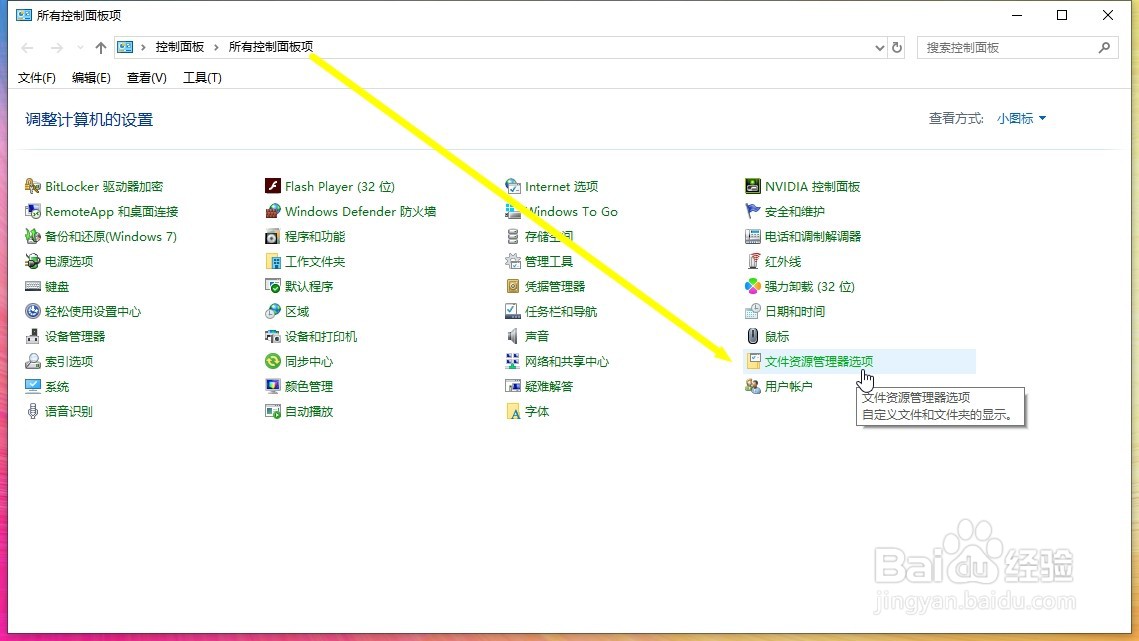Click the window title bar icon

(24, 15)
